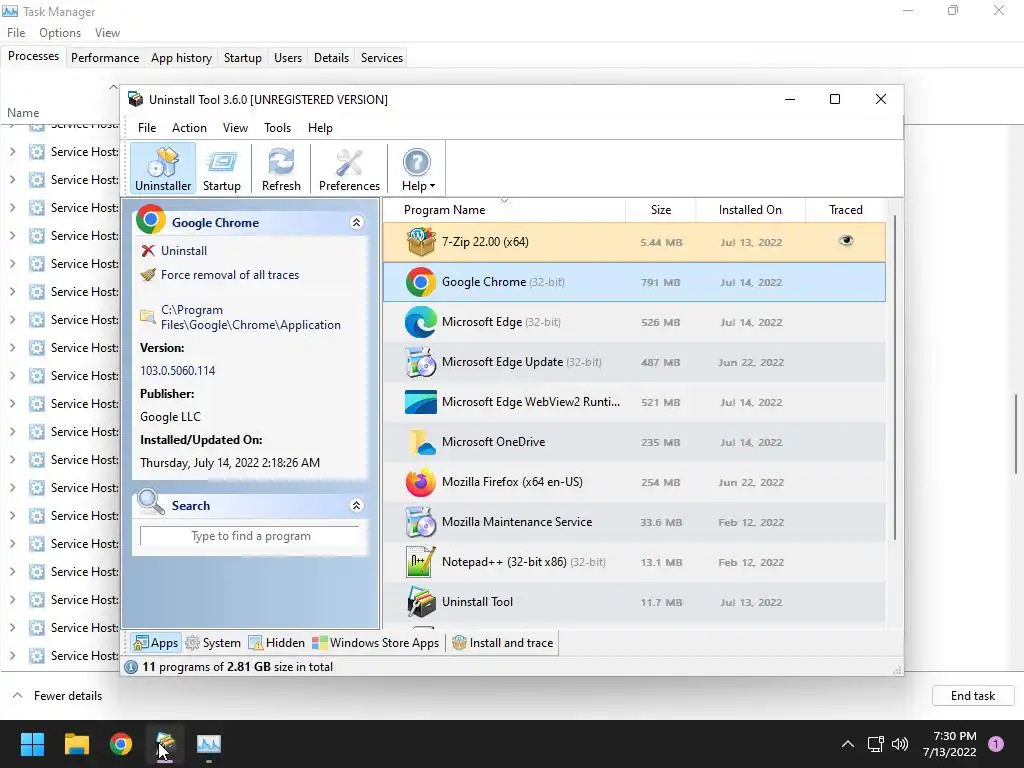
Task: Collapse the Search panel
Action: pyautogui.click(x=357, y=505)
